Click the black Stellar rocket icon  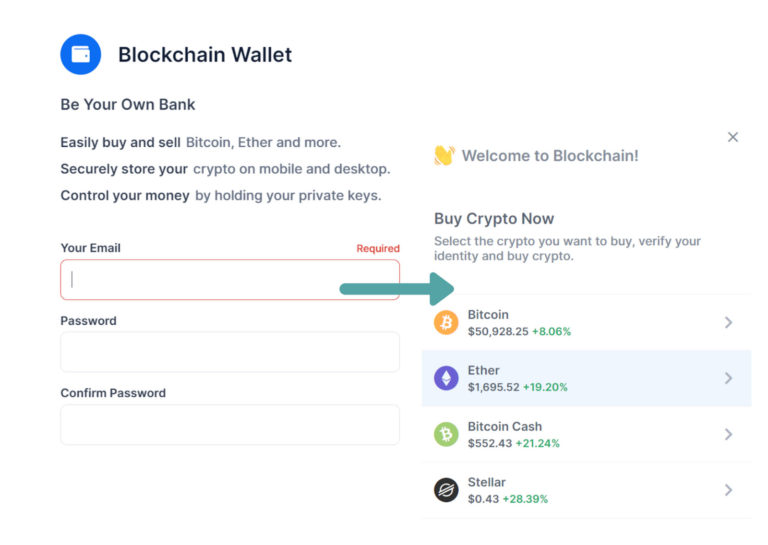446,490
